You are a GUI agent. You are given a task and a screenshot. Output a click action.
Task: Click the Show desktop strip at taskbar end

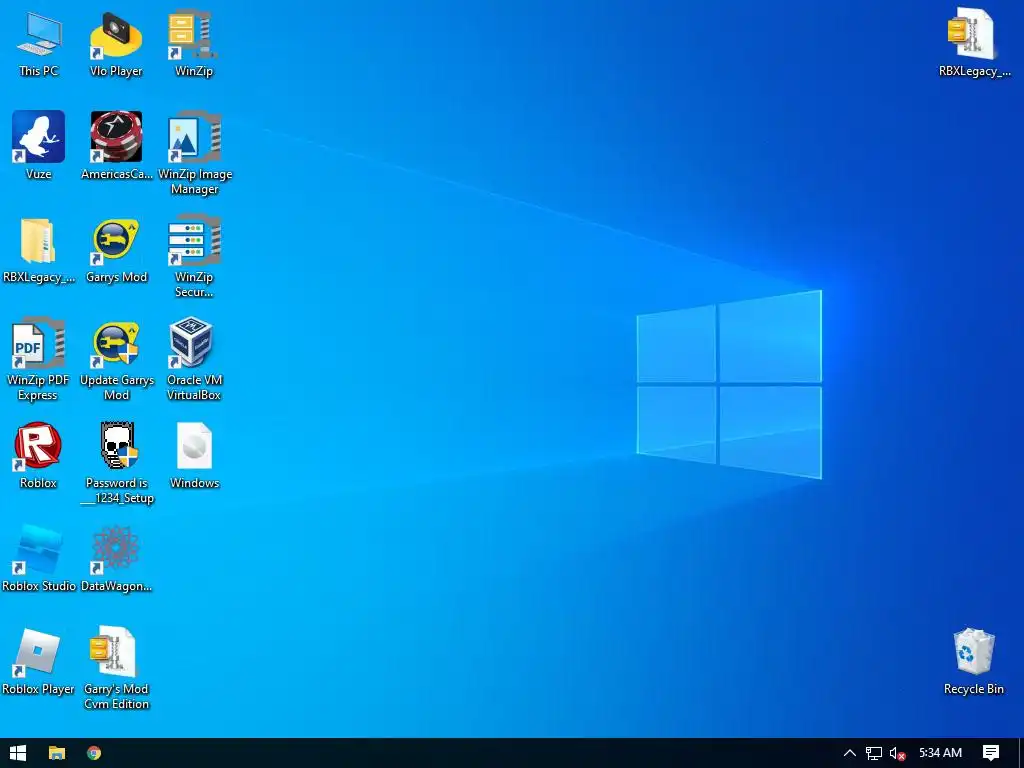(1021, 753)
